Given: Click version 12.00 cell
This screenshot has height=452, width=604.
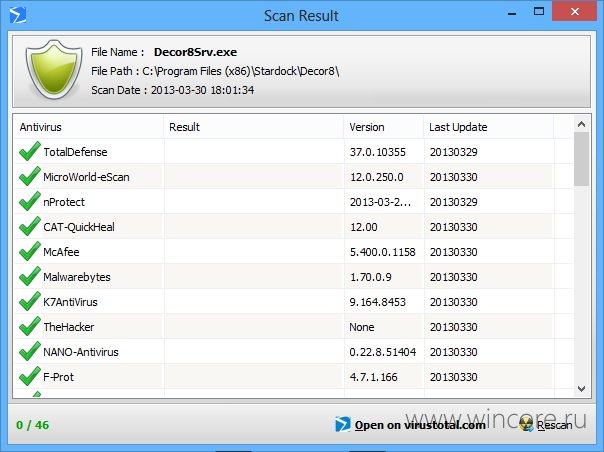Looking at the screenshot, I should tap(364, 227).
